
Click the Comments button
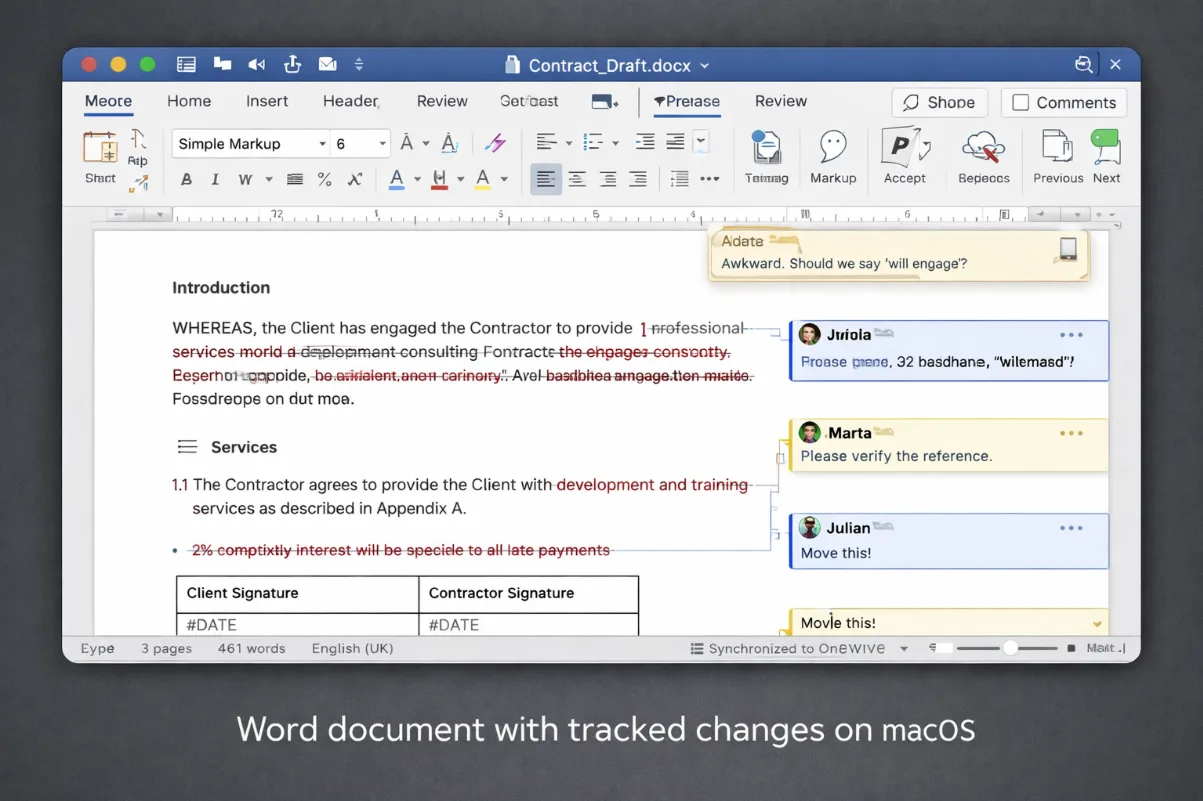pyautogui.click(x=1063, y=102)
